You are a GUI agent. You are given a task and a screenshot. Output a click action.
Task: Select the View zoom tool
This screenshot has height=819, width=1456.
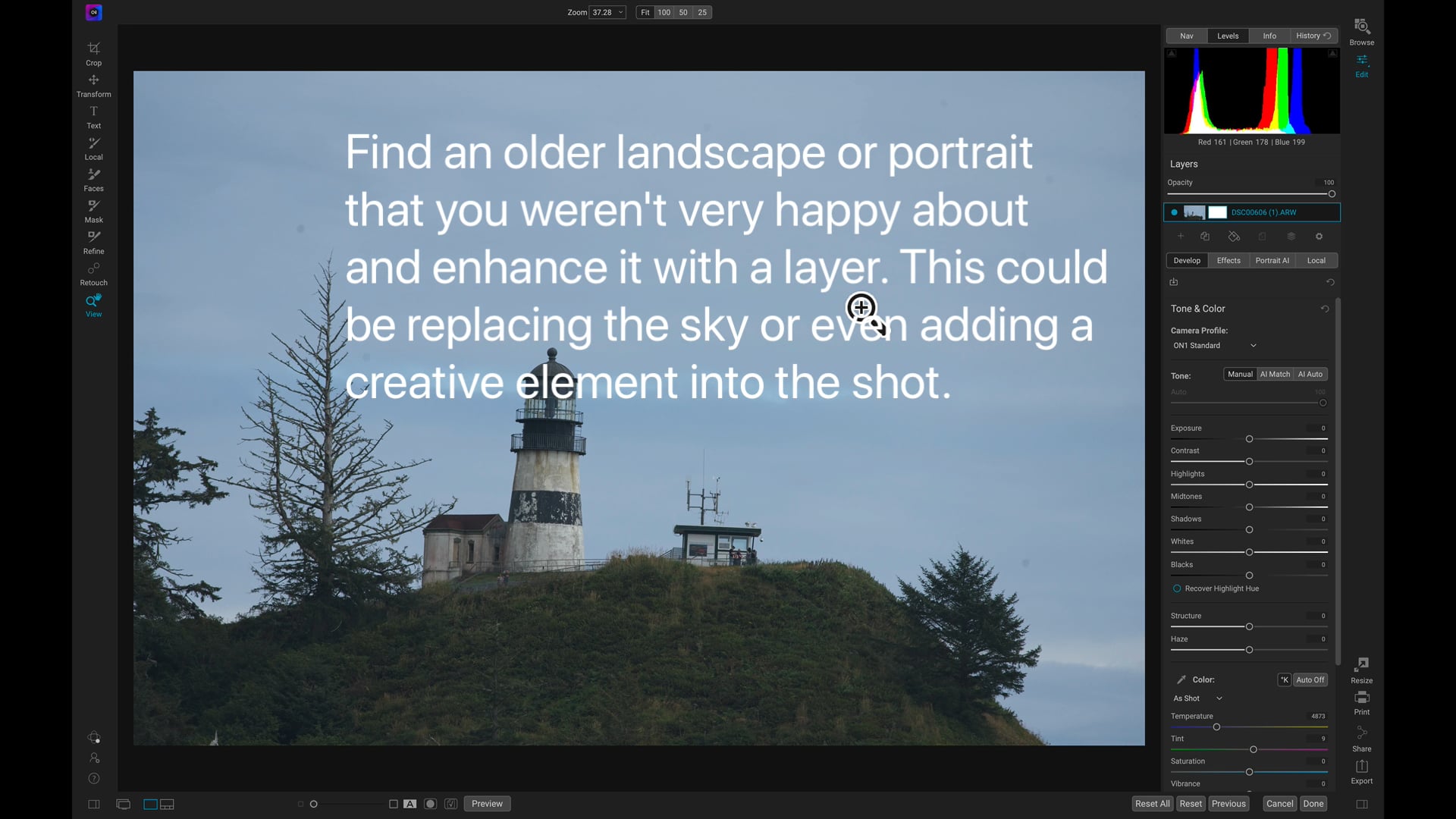pyautogui.click(x=93, y=306)
